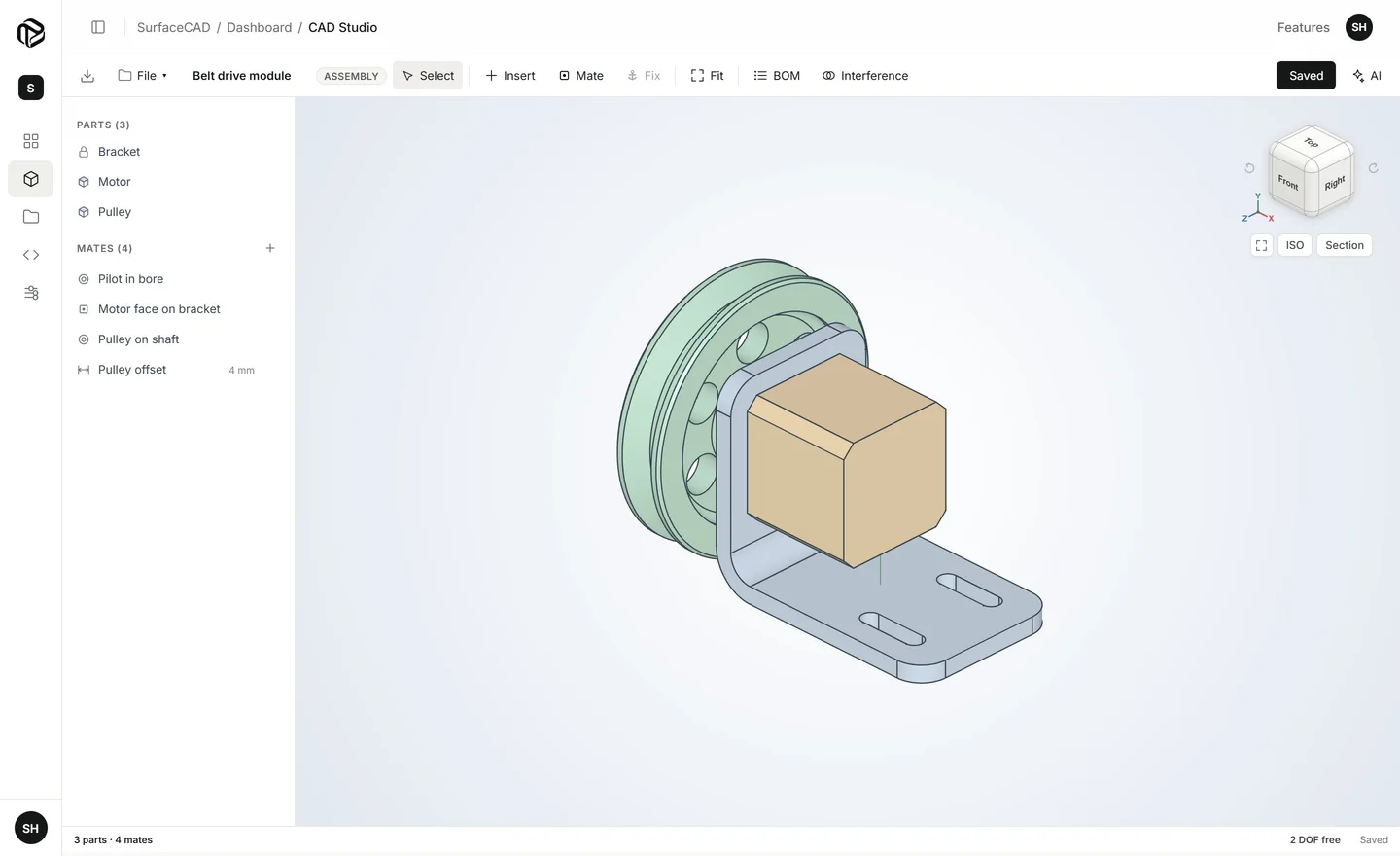Open SH user avatar at top right
The height and width of the screenshot is (856, 1400).
(x=1359, y=27)
